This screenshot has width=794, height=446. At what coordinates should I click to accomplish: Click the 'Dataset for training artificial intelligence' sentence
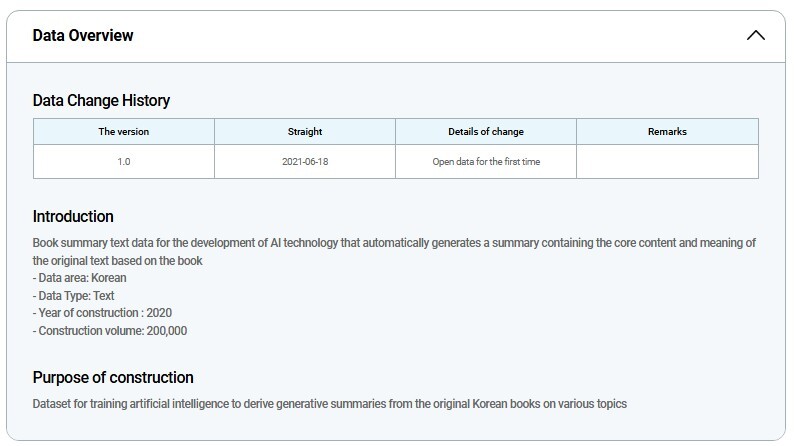click(x=329, y=404)
